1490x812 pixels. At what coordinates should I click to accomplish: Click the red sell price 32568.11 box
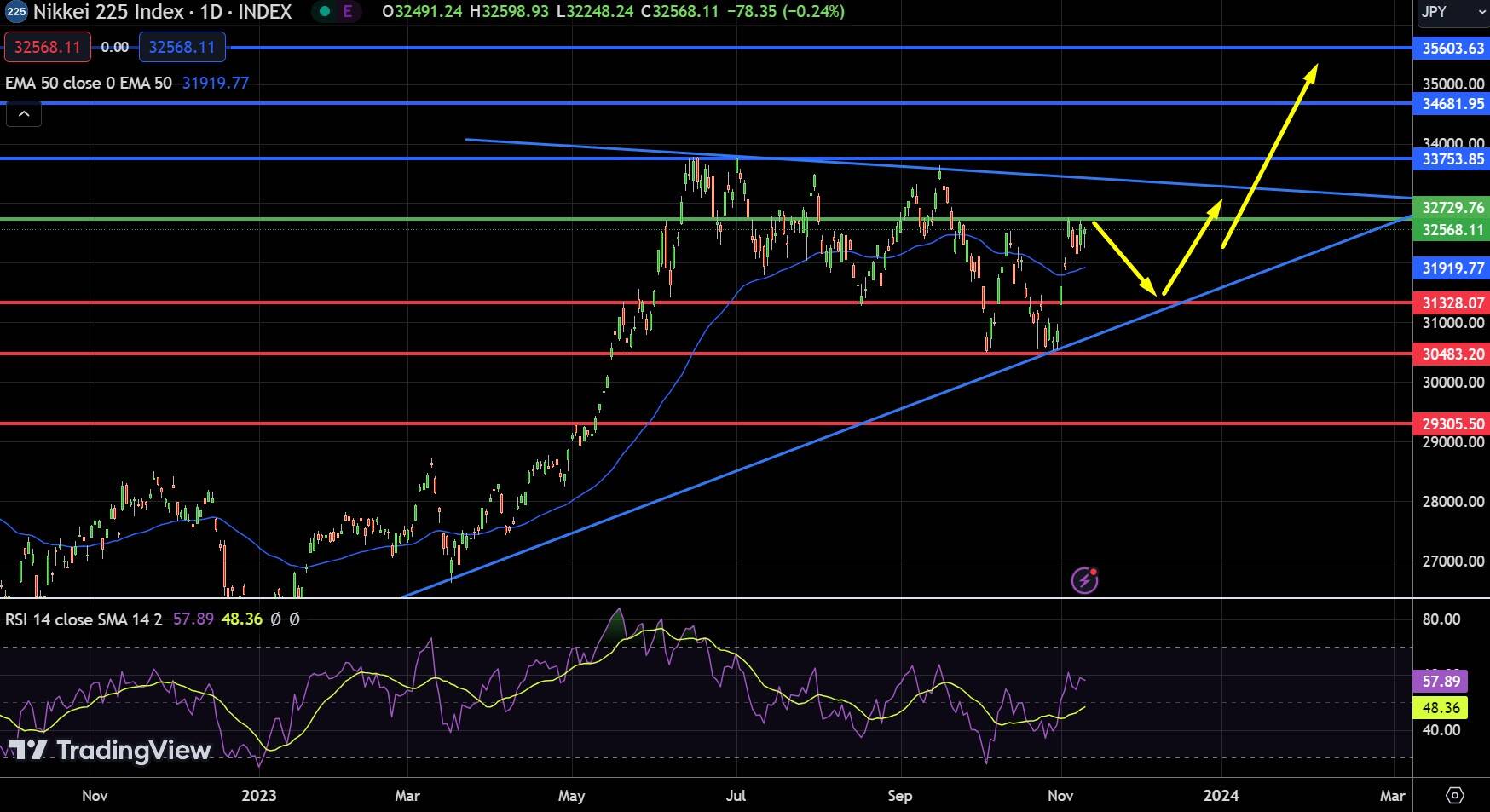click(x=48, y=47)
